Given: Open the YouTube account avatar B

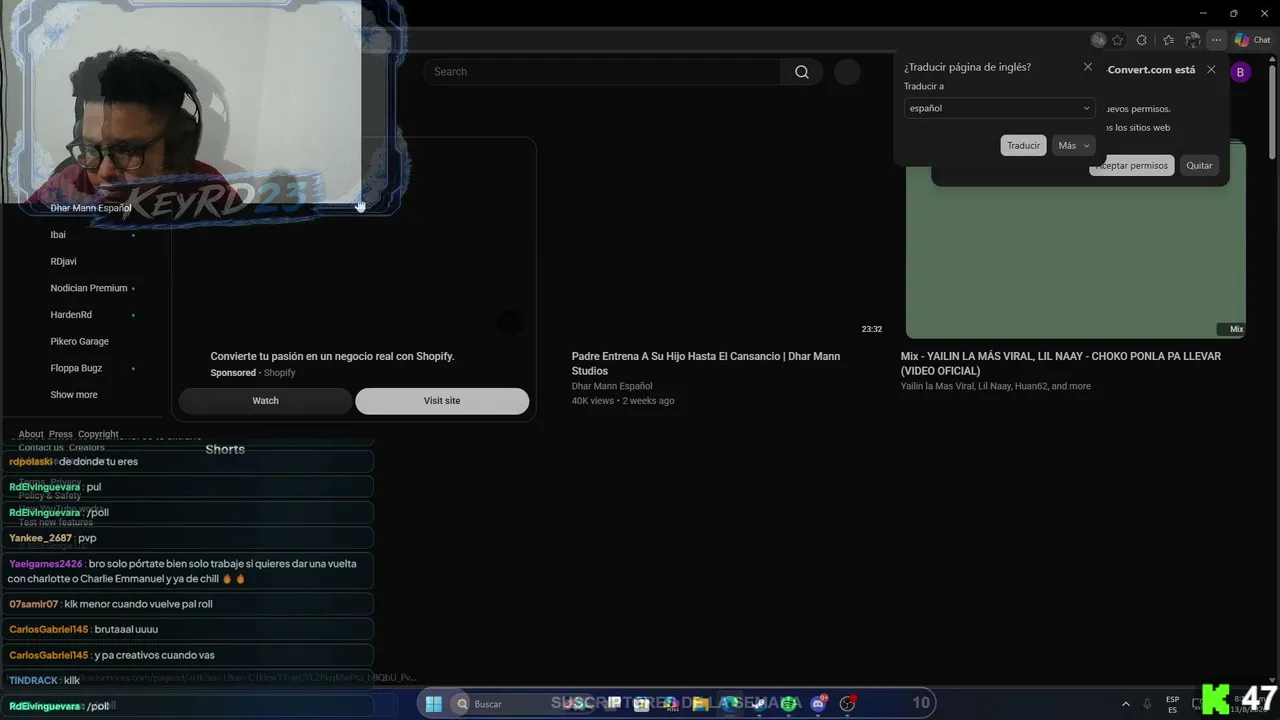Looking at the screenshot, I should pyautogui.click(x=1241, y=72).
